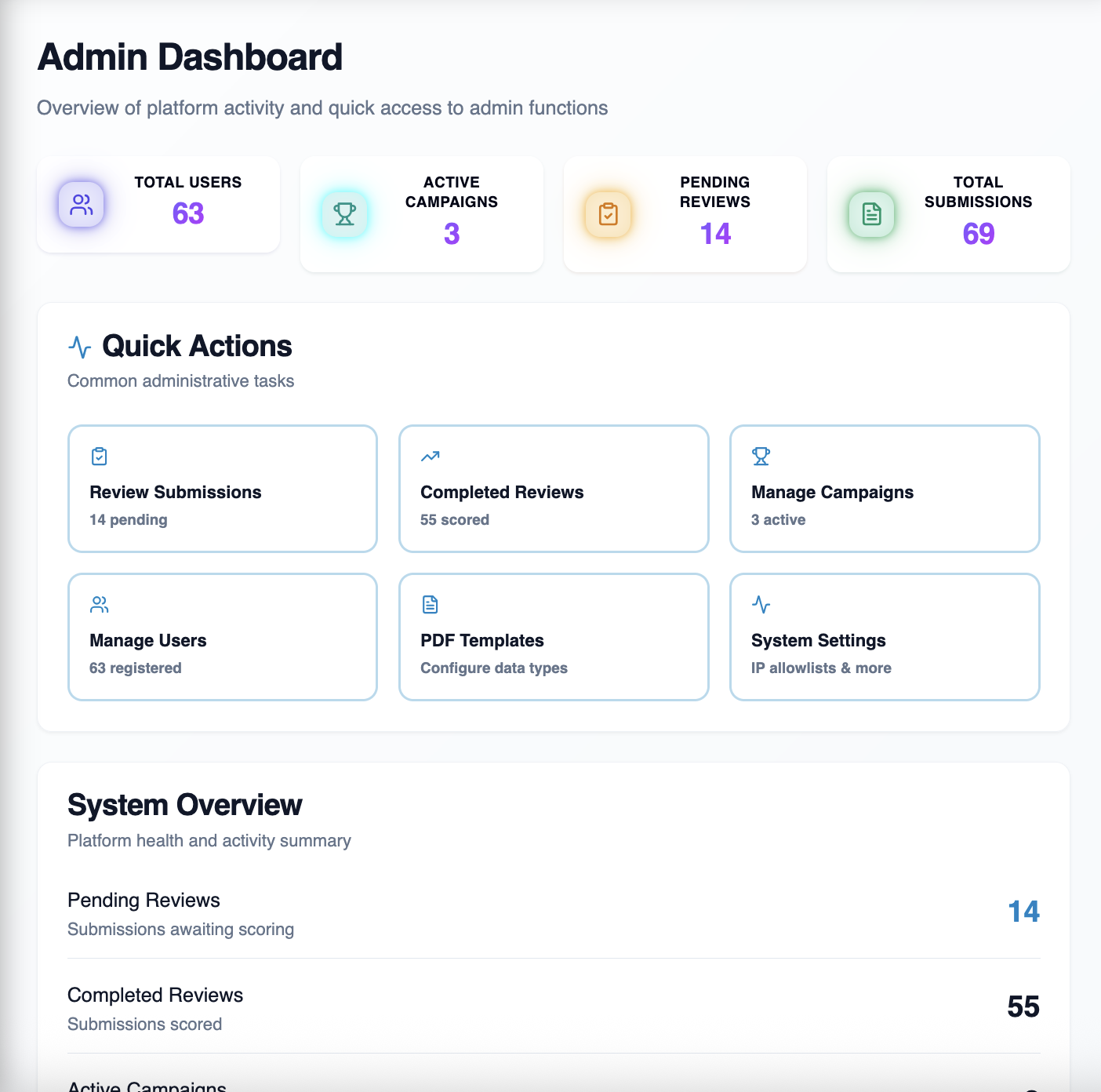Click 'Submissions awaiting scoring' text

[181, 930]
